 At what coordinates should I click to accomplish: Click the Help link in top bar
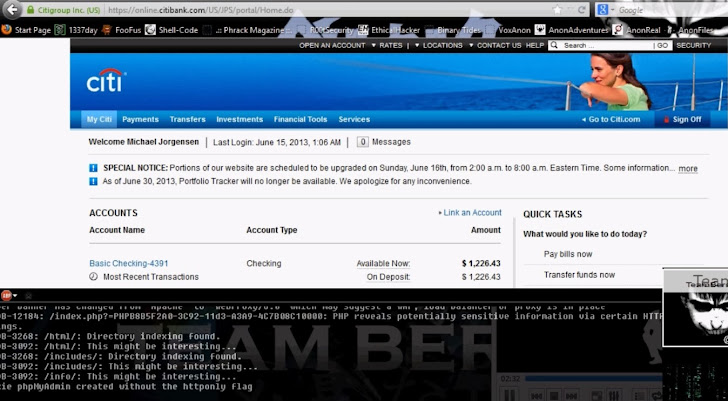(535, 45)
